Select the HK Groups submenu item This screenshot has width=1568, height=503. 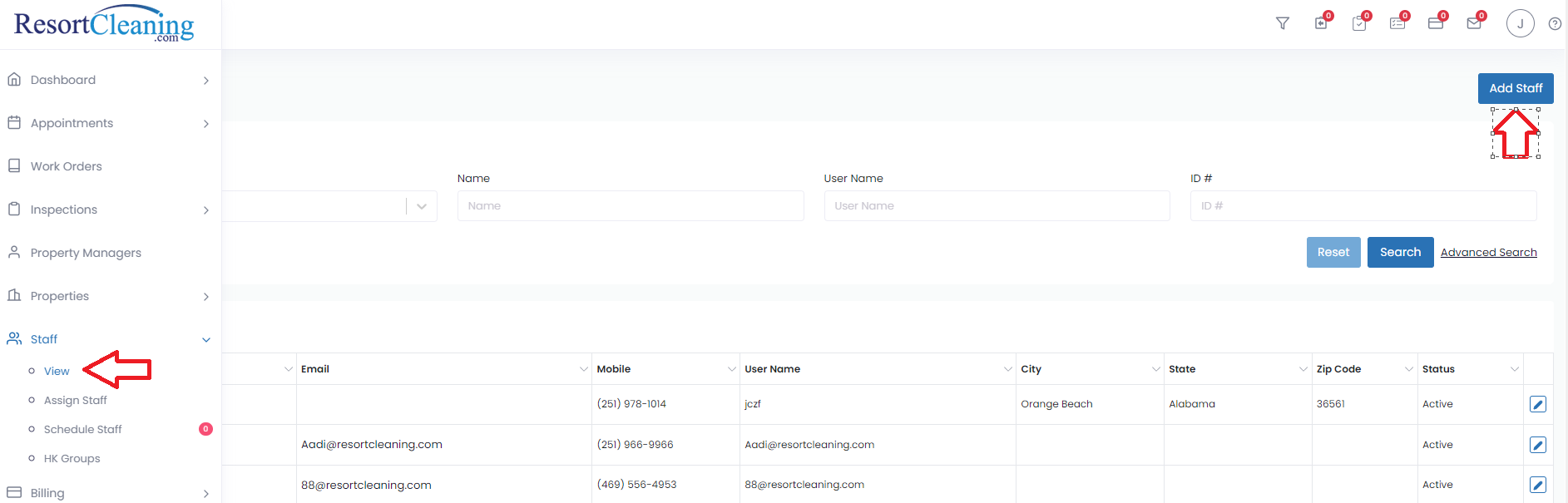(x=72, y=459)
